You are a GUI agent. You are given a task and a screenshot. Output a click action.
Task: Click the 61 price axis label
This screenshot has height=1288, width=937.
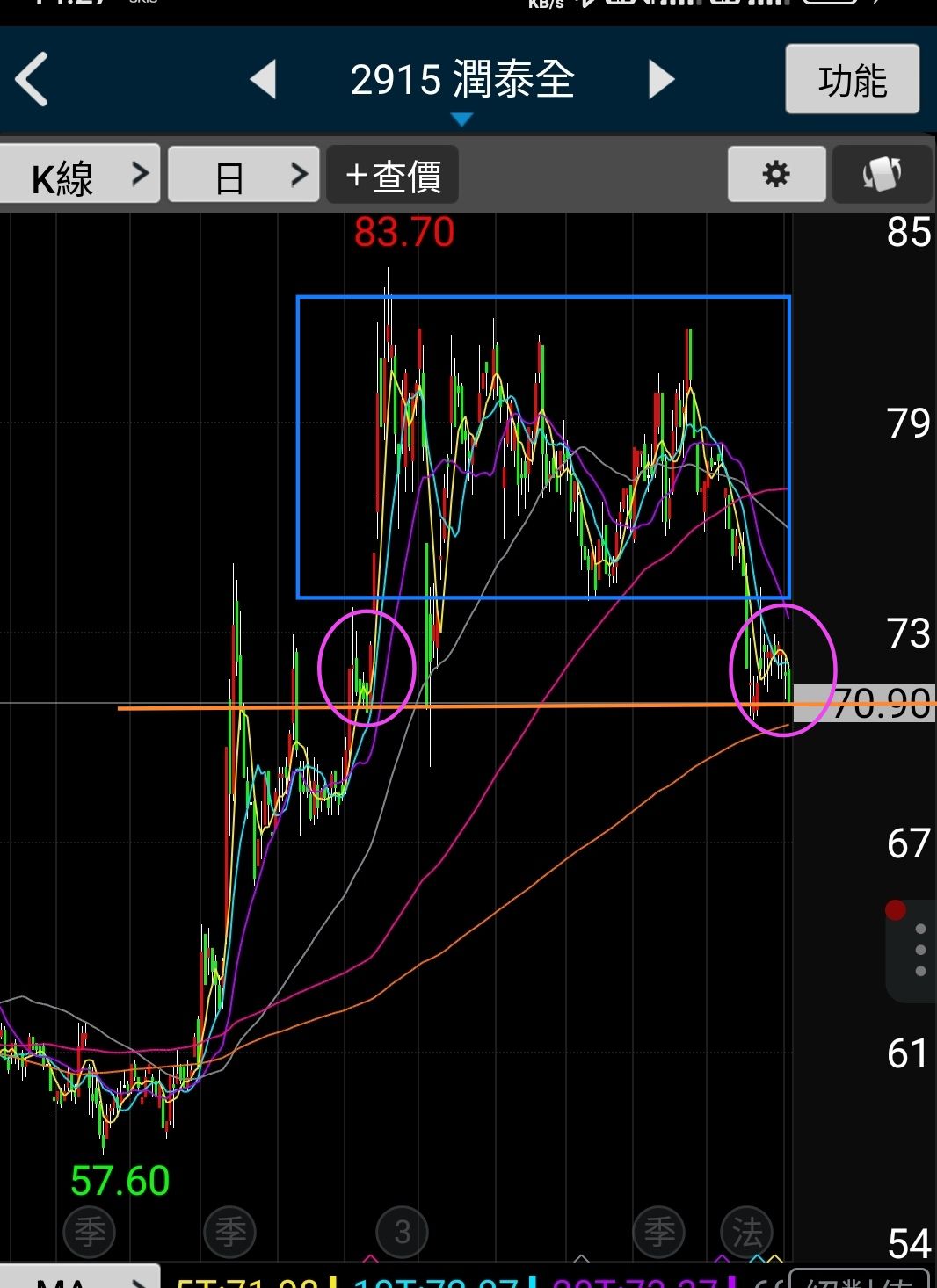(x=908, y=1053)
